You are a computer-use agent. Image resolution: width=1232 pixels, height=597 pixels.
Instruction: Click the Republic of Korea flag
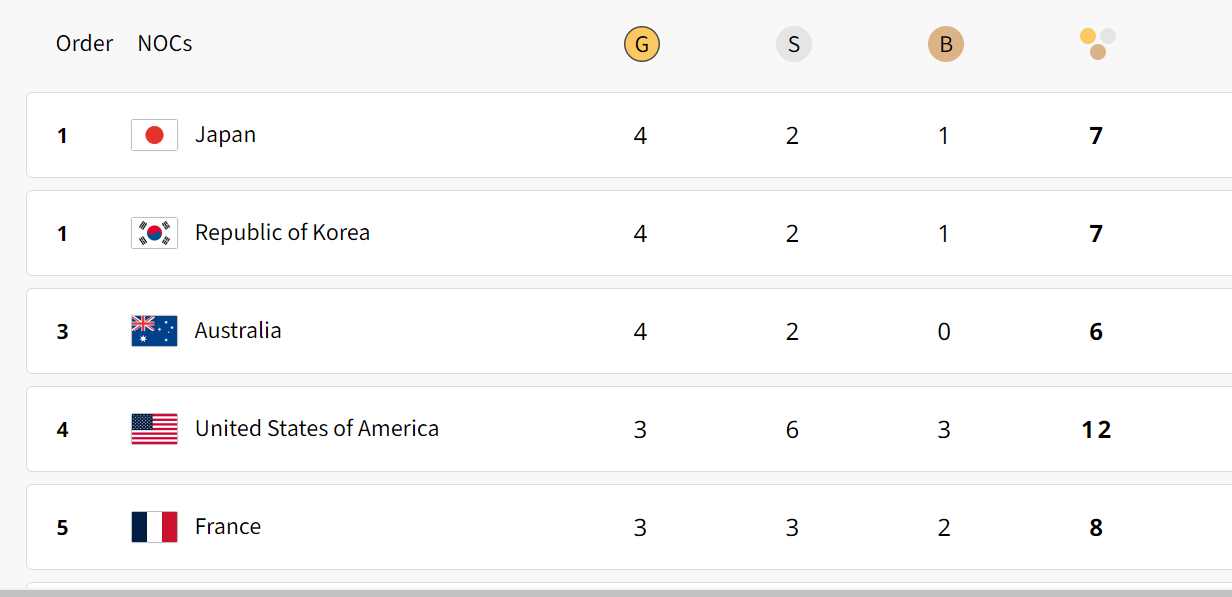pyautogui.click(x=154, y=233)
